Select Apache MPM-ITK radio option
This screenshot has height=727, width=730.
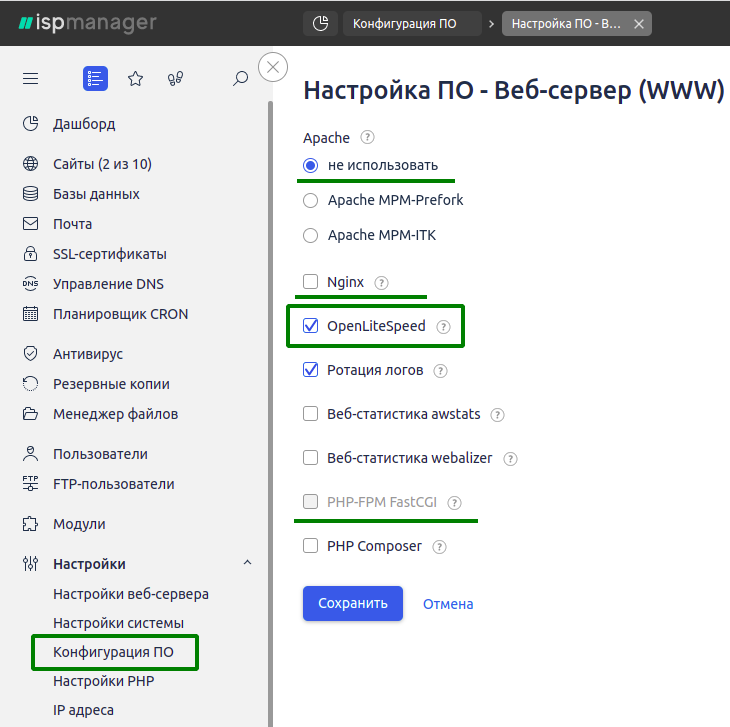click(x=311, y=236)
